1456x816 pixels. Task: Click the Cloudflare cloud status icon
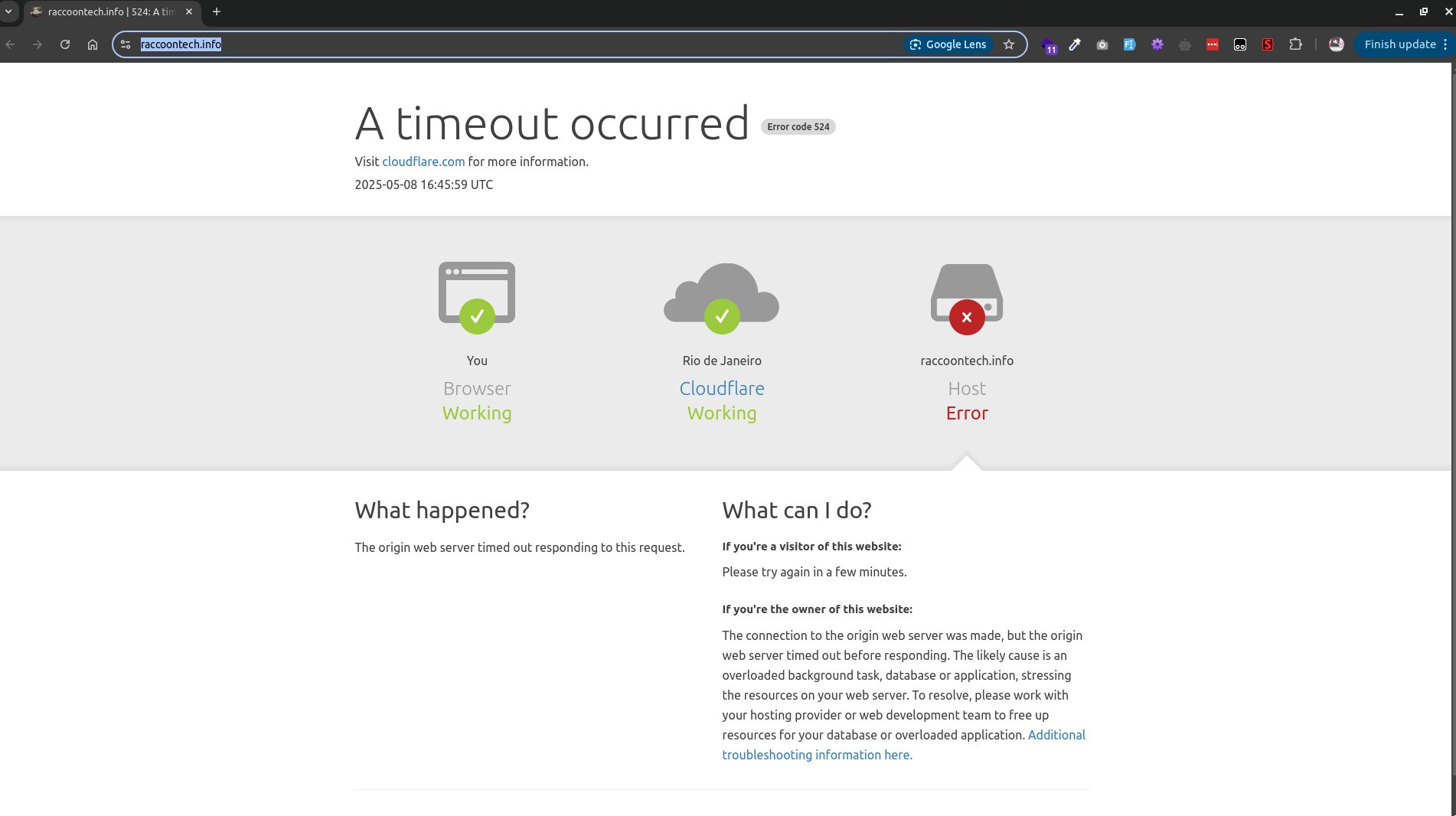click(x=722, y=298)
